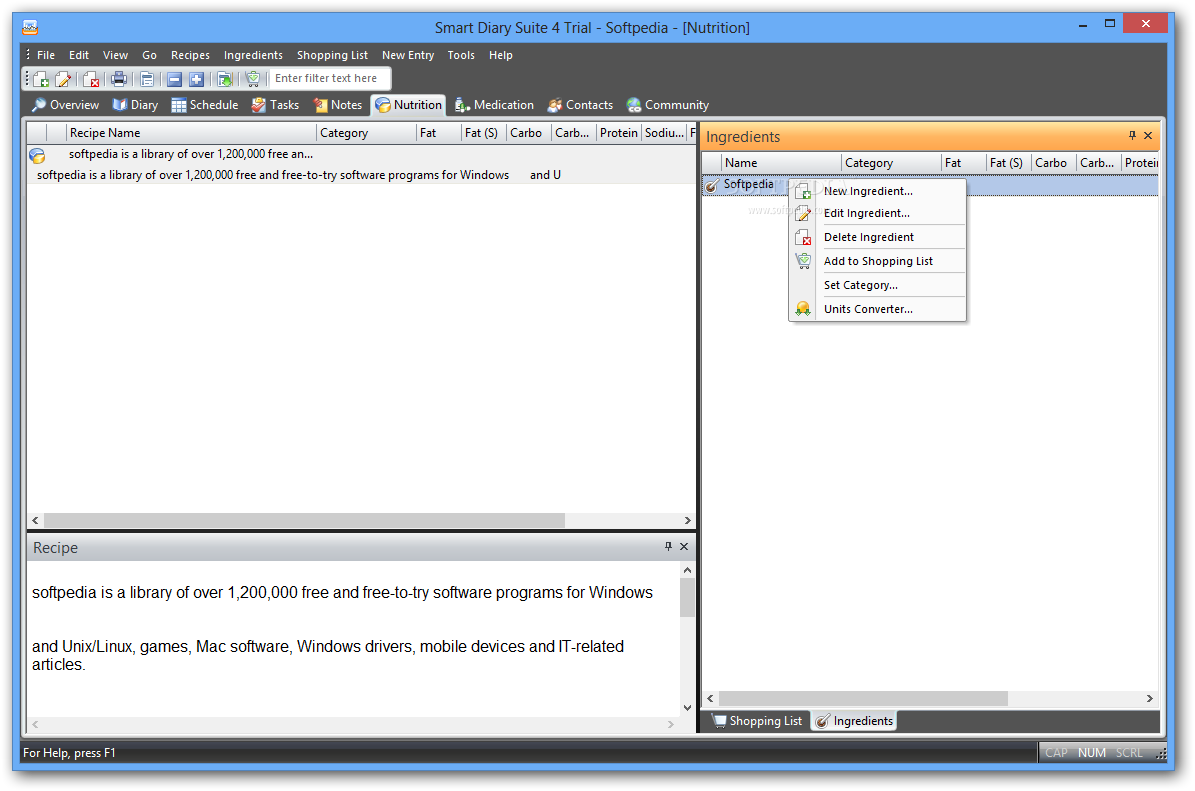Pin the Recipe panel
The height and width of the screenshot is (791, 1195).
point(668,546)
